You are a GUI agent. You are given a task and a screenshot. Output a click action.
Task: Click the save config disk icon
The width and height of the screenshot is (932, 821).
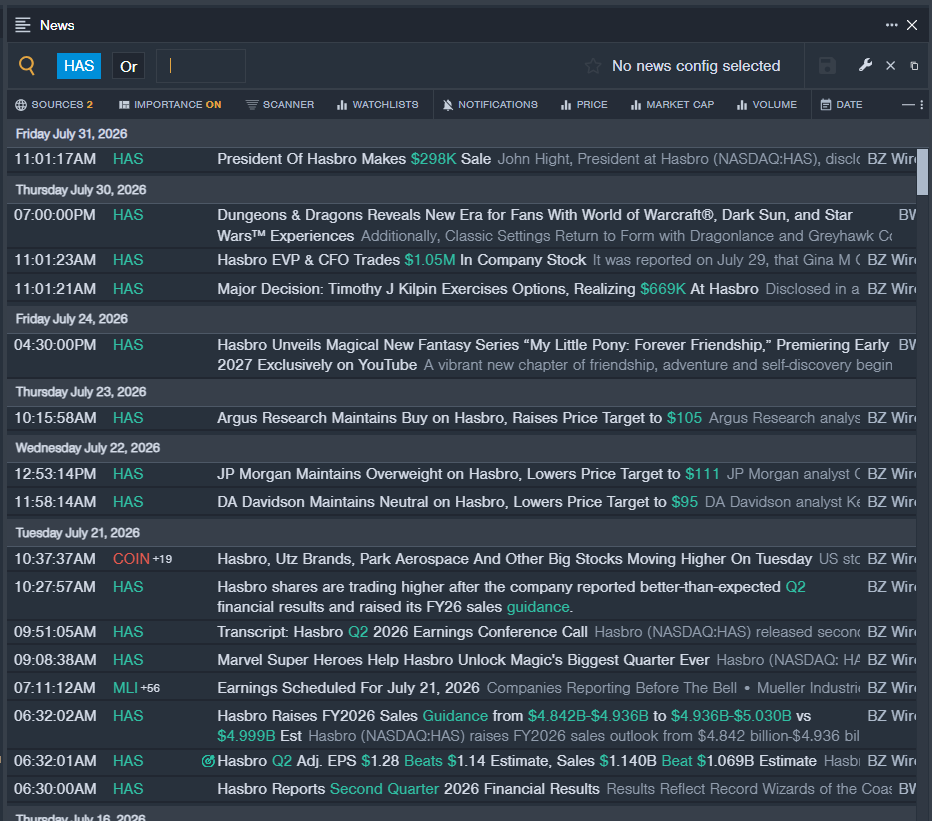(x=827, y=66)
